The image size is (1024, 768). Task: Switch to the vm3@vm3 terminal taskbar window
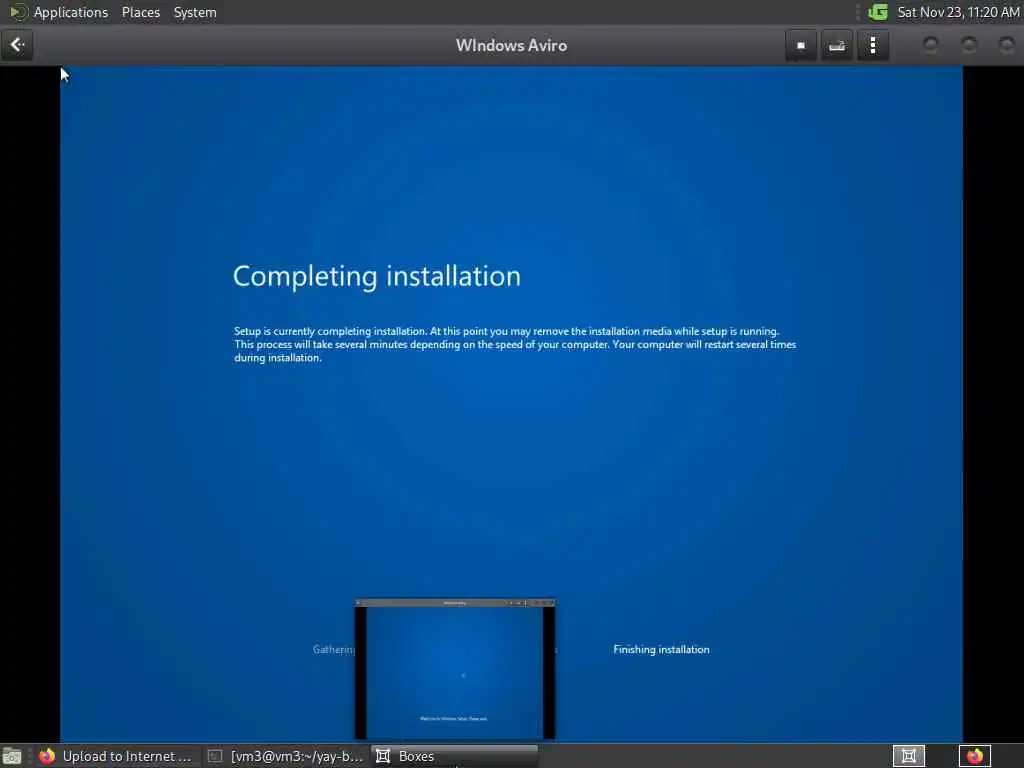pyautogui.click(x=285, y=756)
